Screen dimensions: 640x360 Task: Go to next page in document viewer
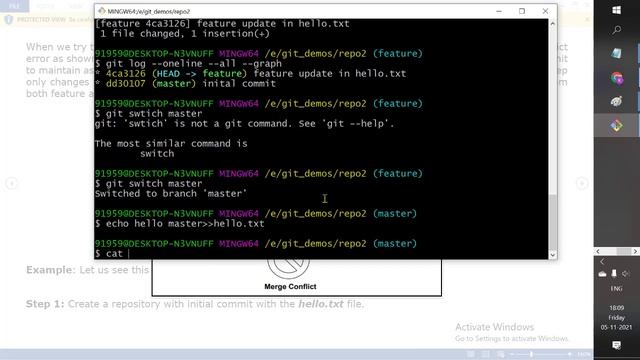pyautogui.click(x=582, y=183)
